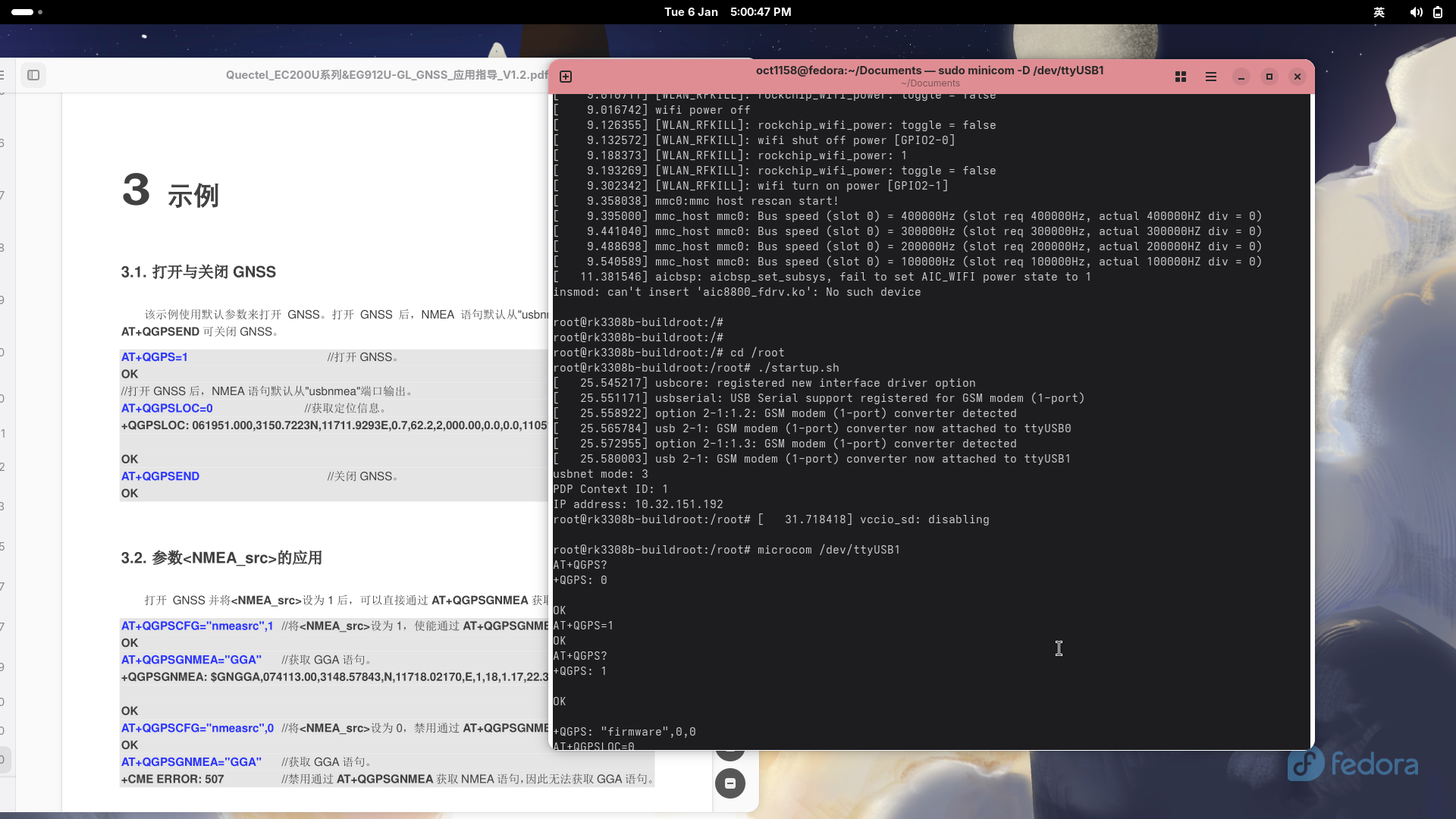The height and width of the screenshot is (819, 1456).
Task: Minimize the minicom terminal window
Action: [1241, 77]
